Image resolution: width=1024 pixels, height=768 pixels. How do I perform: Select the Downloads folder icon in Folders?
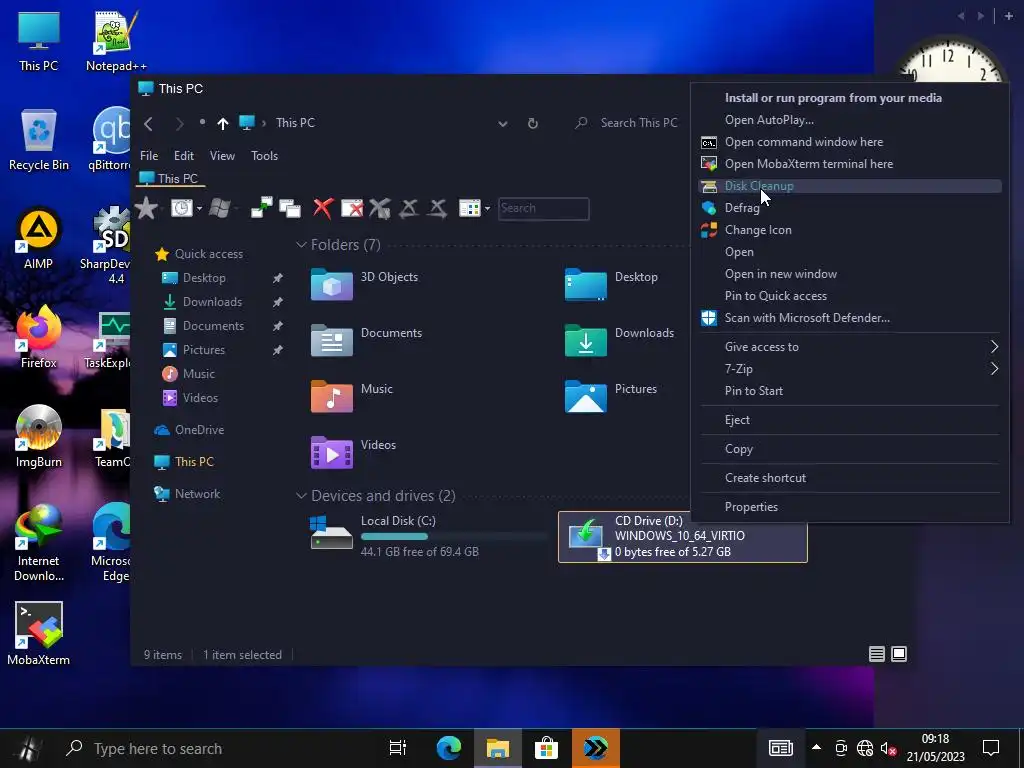point(586,340)
